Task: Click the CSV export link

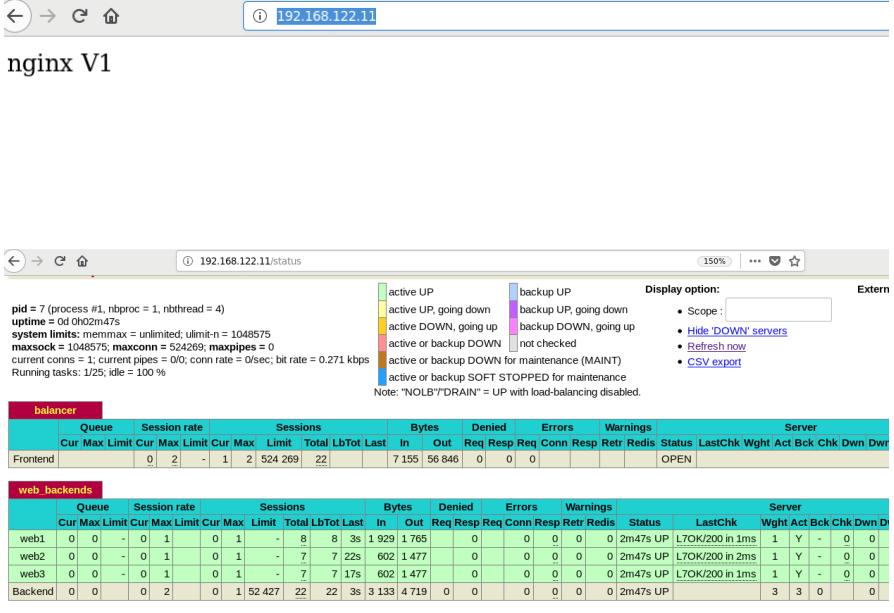Action: coord(714,362)
